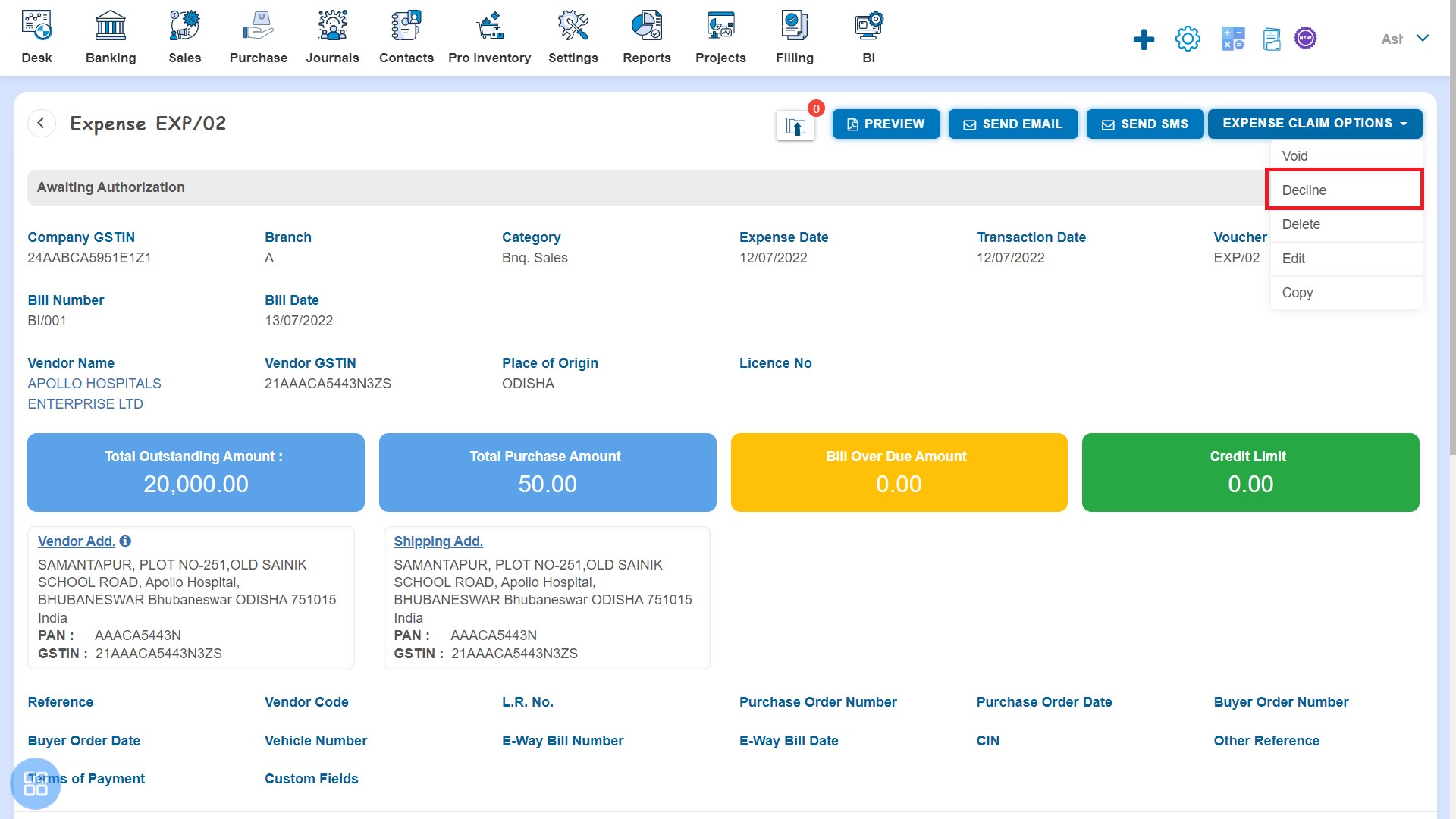The height and width of the screenshot is (819, 1456).
Task: Select Void from the options menu
Action: point(1346,156)
